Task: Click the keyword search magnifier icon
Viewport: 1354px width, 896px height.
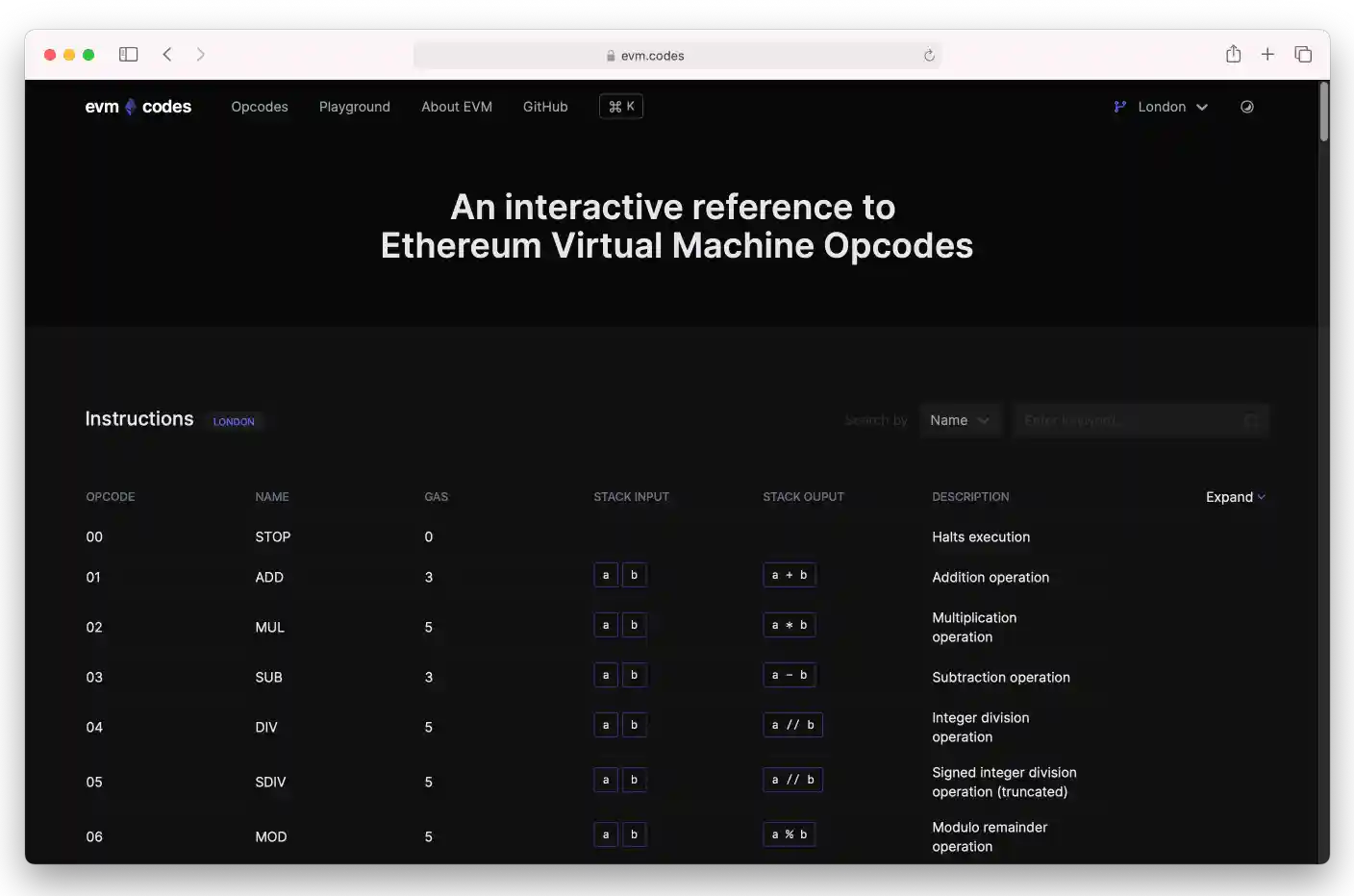Action: click(x=1251, y=420)
